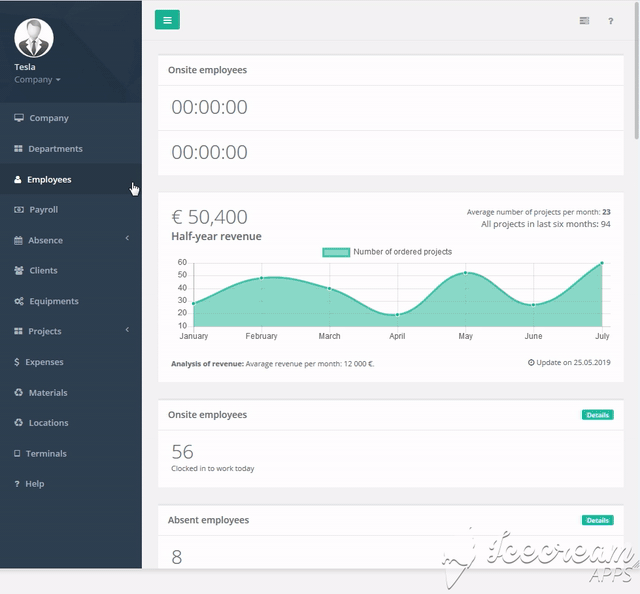Open the Company role dropdown under Tesla

pos(37,80)
